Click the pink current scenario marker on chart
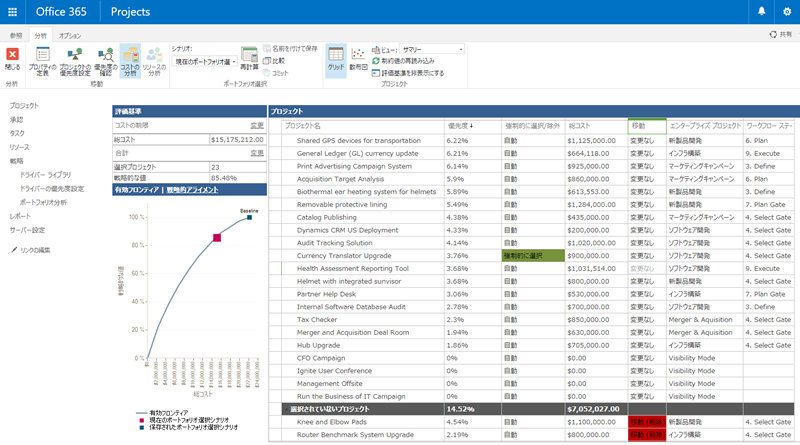The image size is (800, 445). click(x=217, y=237)
